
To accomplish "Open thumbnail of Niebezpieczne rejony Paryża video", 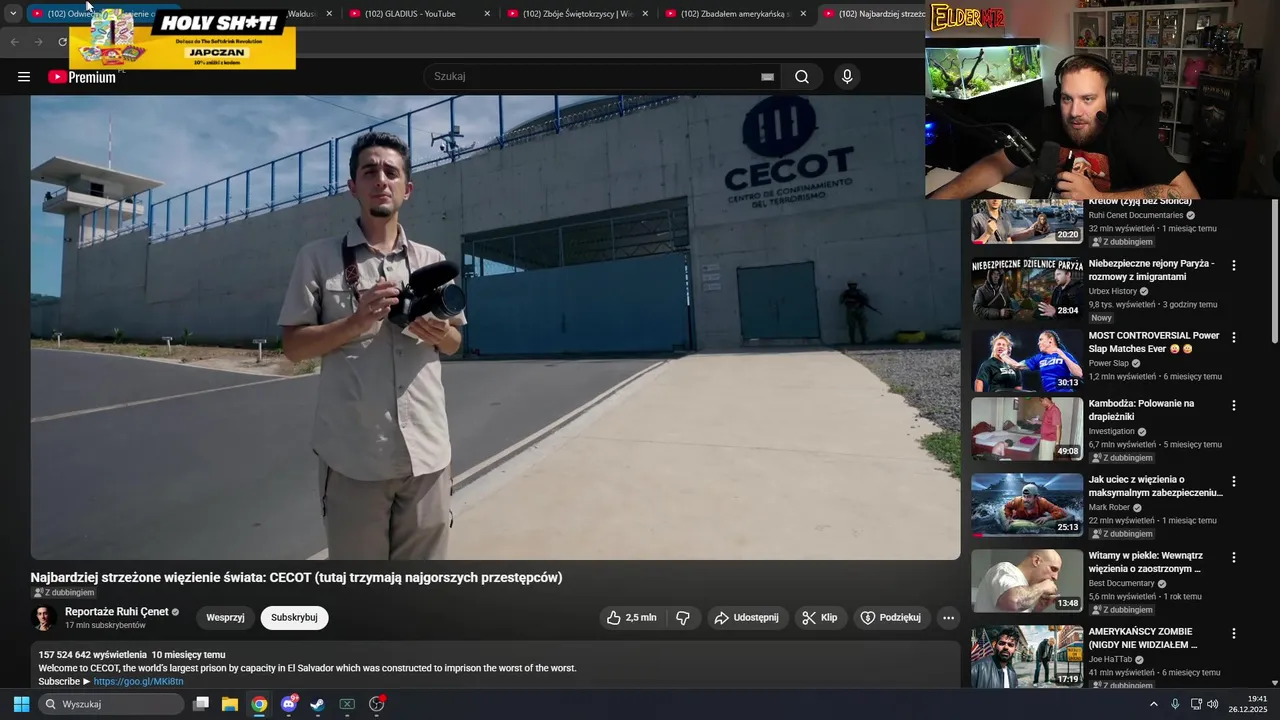I will 1027,287.
